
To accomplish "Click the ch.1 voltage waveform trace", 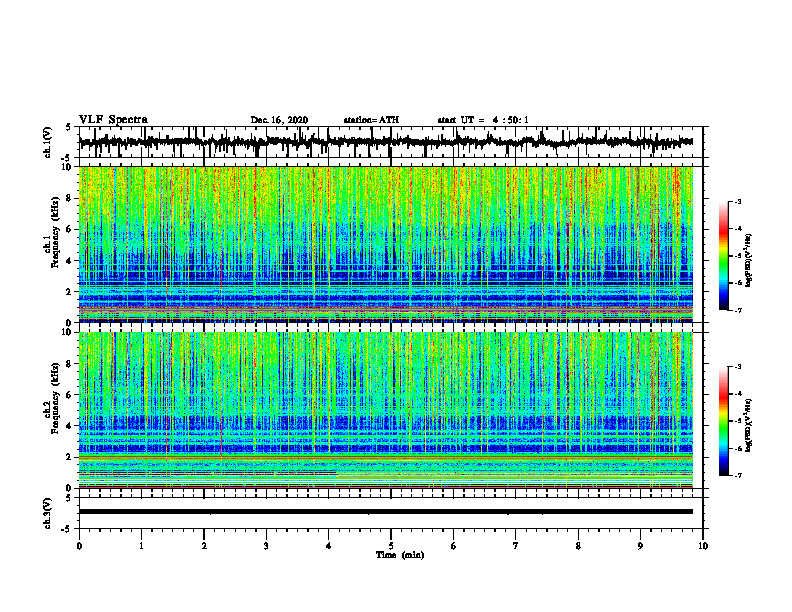I will coord(385,142).
